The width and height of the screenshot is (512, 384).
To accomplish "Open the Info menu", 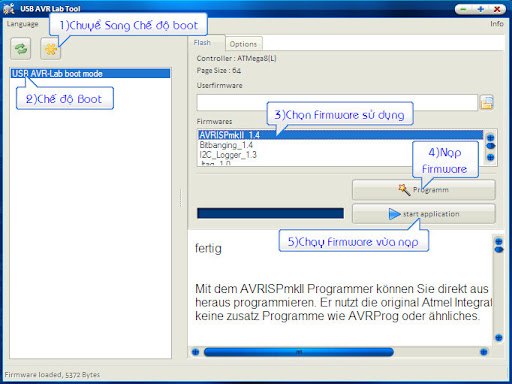I will pyautogui.click(x=496, y=24).
